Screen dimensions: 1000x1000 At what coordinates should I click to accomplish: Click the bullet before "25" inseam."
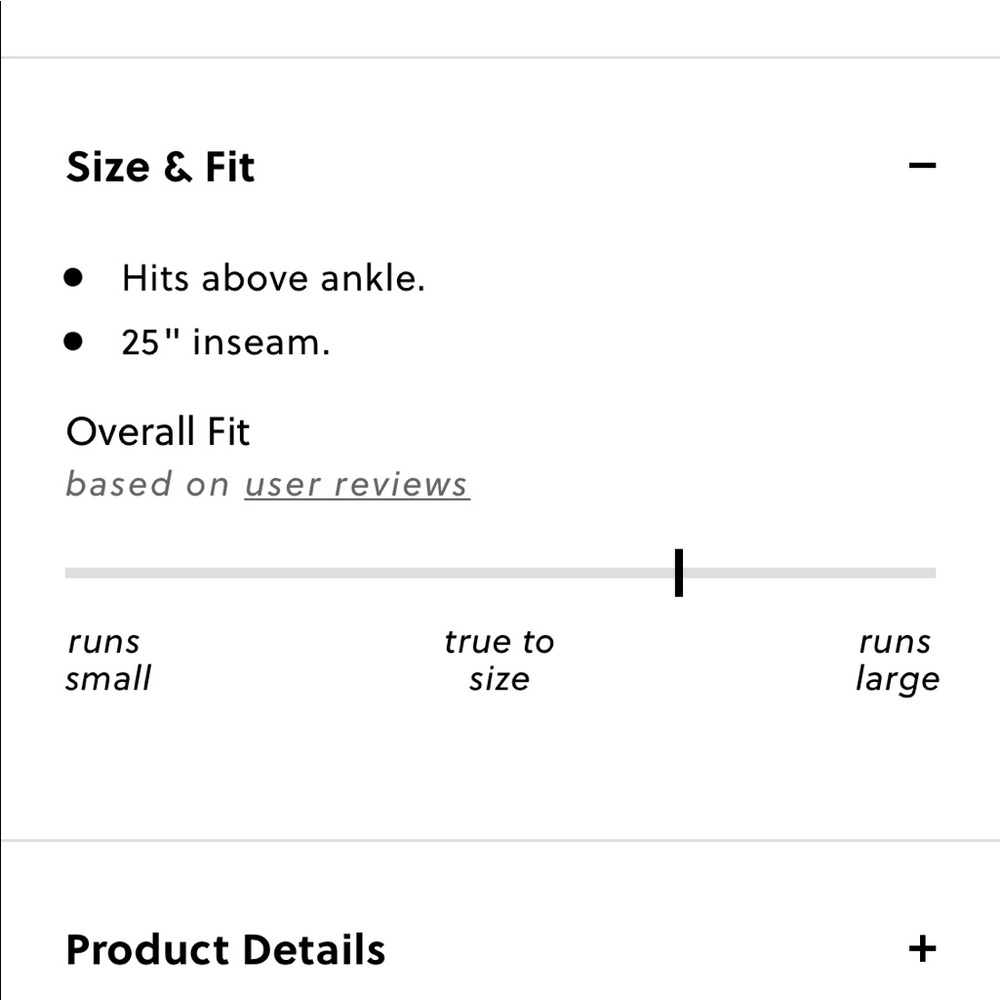(x=73, y=342)
